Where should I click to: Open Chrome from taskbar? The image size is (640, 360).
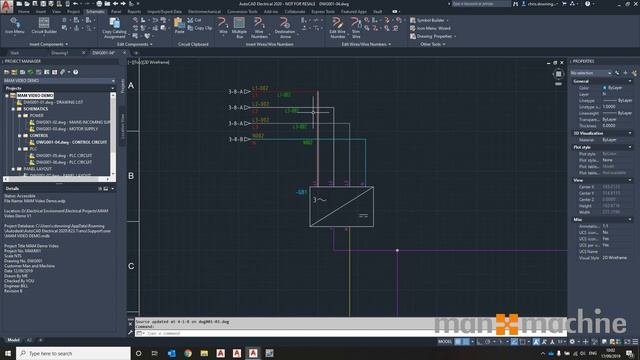tap(188, 353)
